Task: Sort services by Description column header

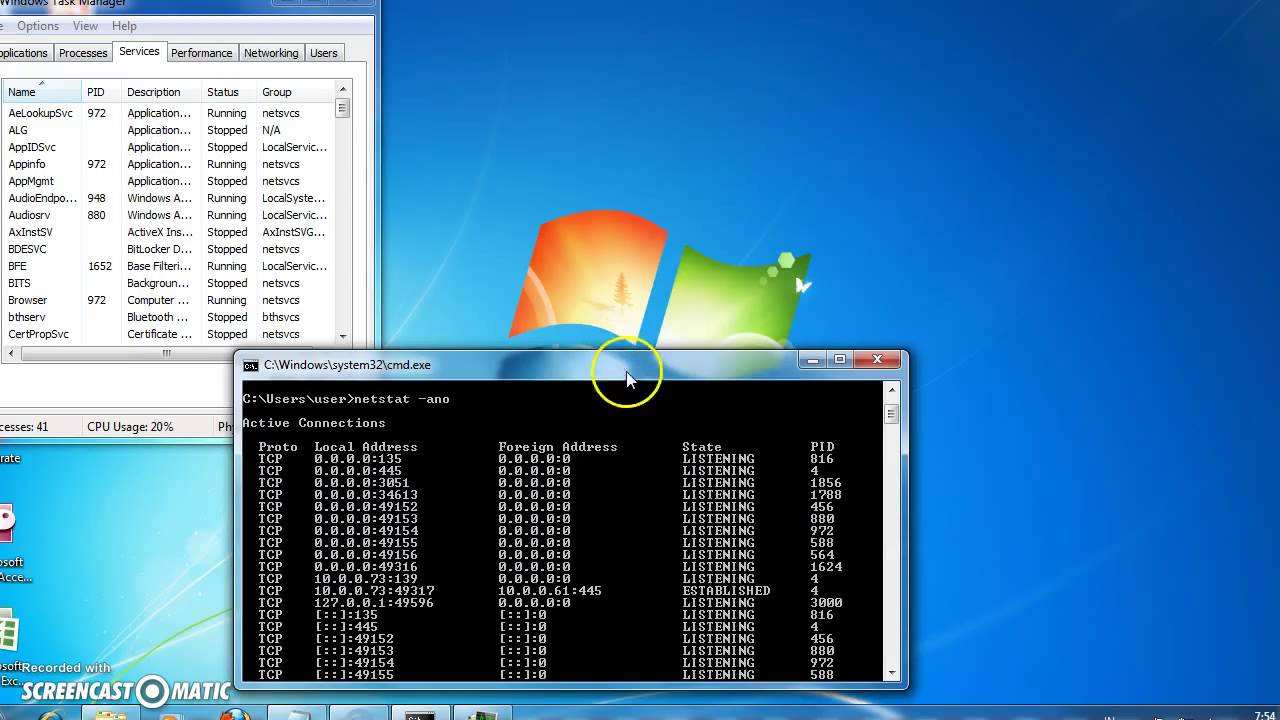Action: click(161, 92)
